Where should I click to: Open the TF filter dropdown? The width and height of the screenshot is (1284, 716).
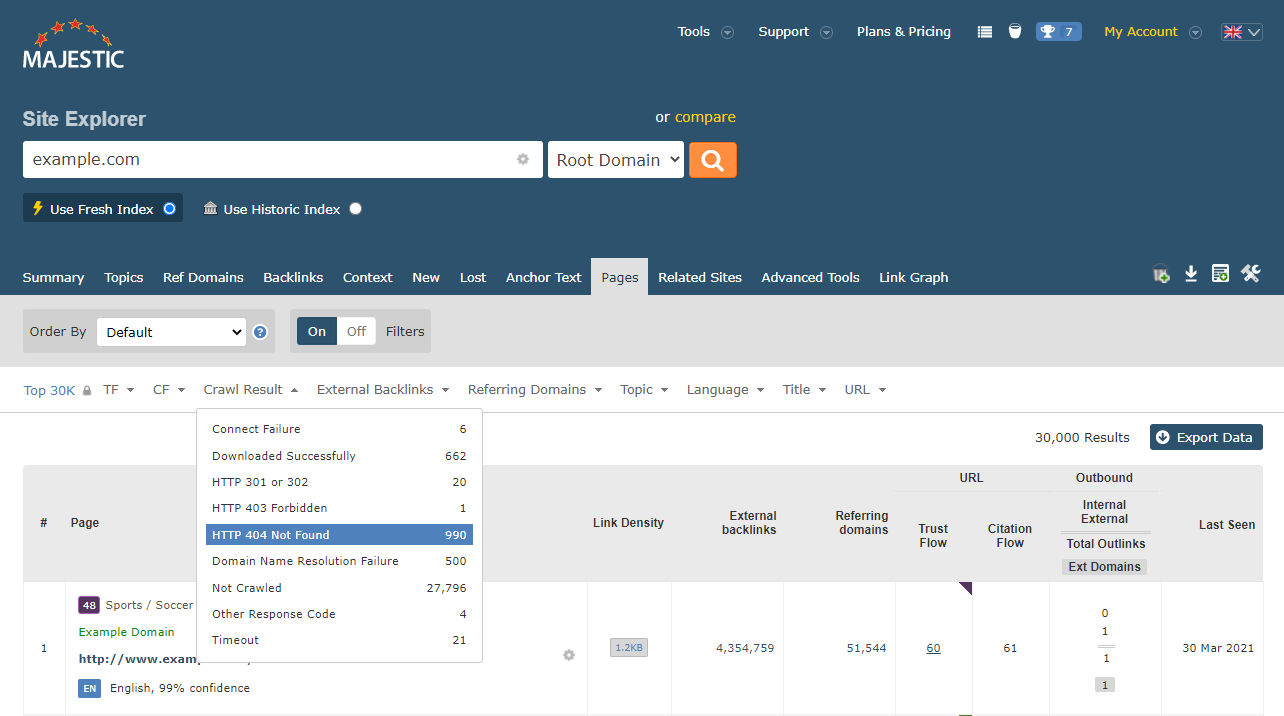tap(118, 390)
